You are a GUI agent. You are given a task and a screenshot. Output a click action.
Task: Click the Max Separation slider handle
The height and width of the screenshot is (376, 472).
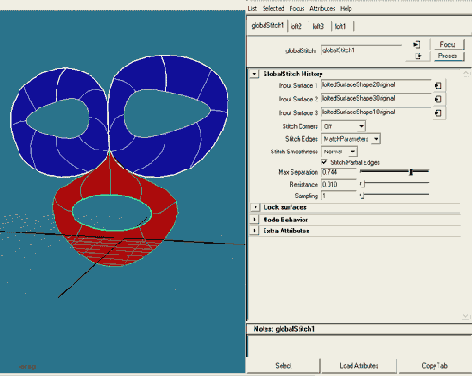(411, 172)
